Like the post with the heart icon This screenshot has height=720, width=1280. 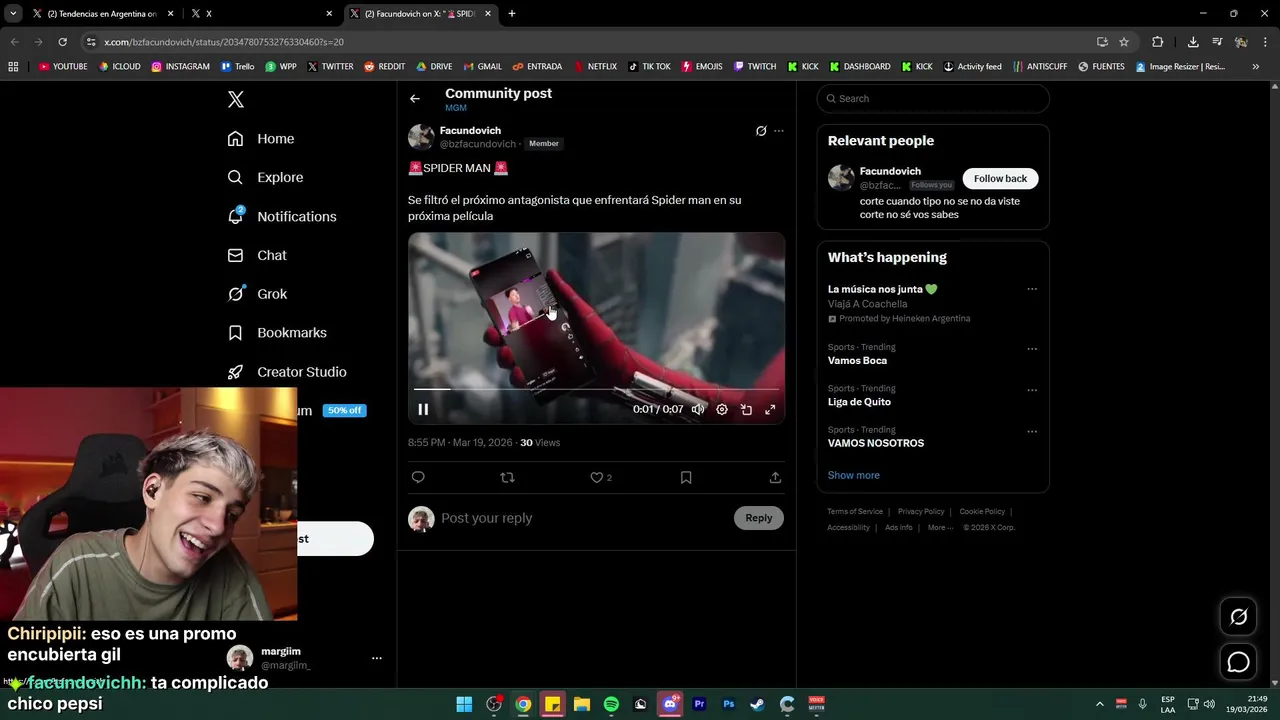tap(597, 477)
